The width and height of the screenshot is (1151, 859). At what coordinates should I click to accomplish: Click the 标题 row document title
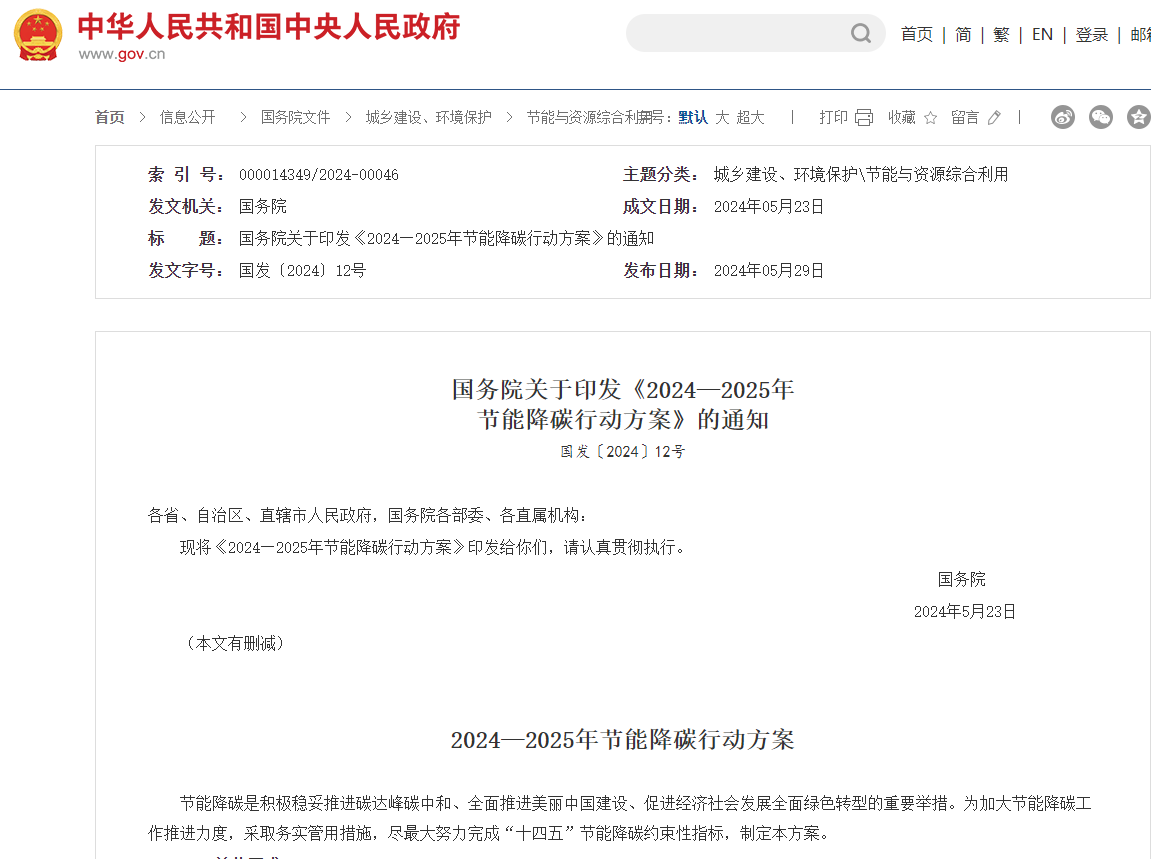pyautogui.click(x=446, y=239)
